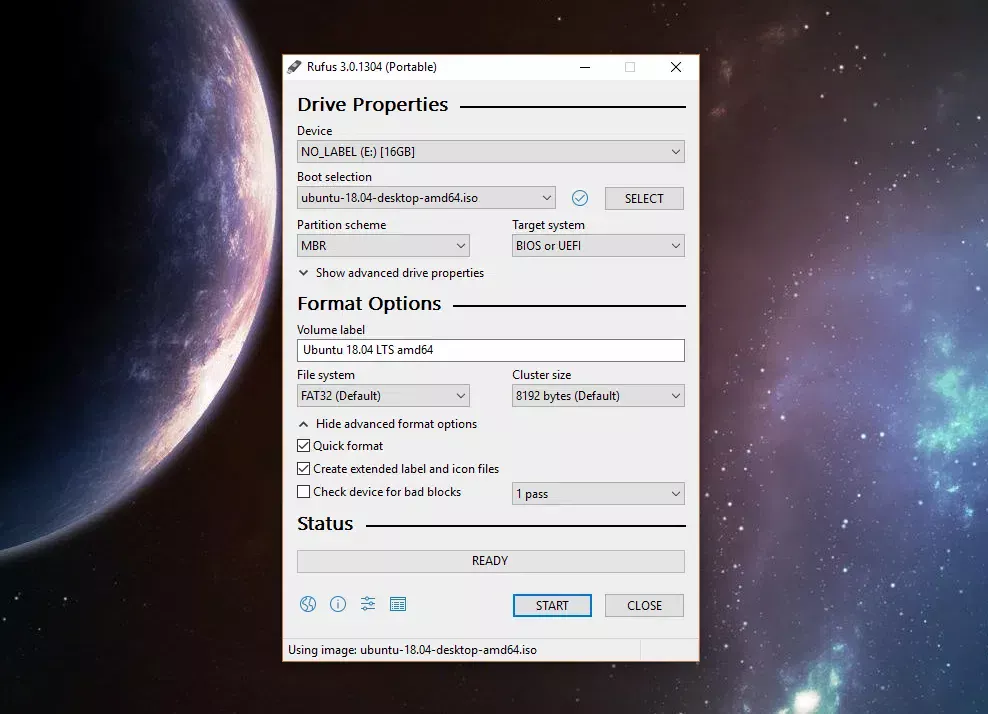Image resolution: width=988 pixels, height=714 pixels.
Task: Open the language selection globe icon
Action: 308,604
